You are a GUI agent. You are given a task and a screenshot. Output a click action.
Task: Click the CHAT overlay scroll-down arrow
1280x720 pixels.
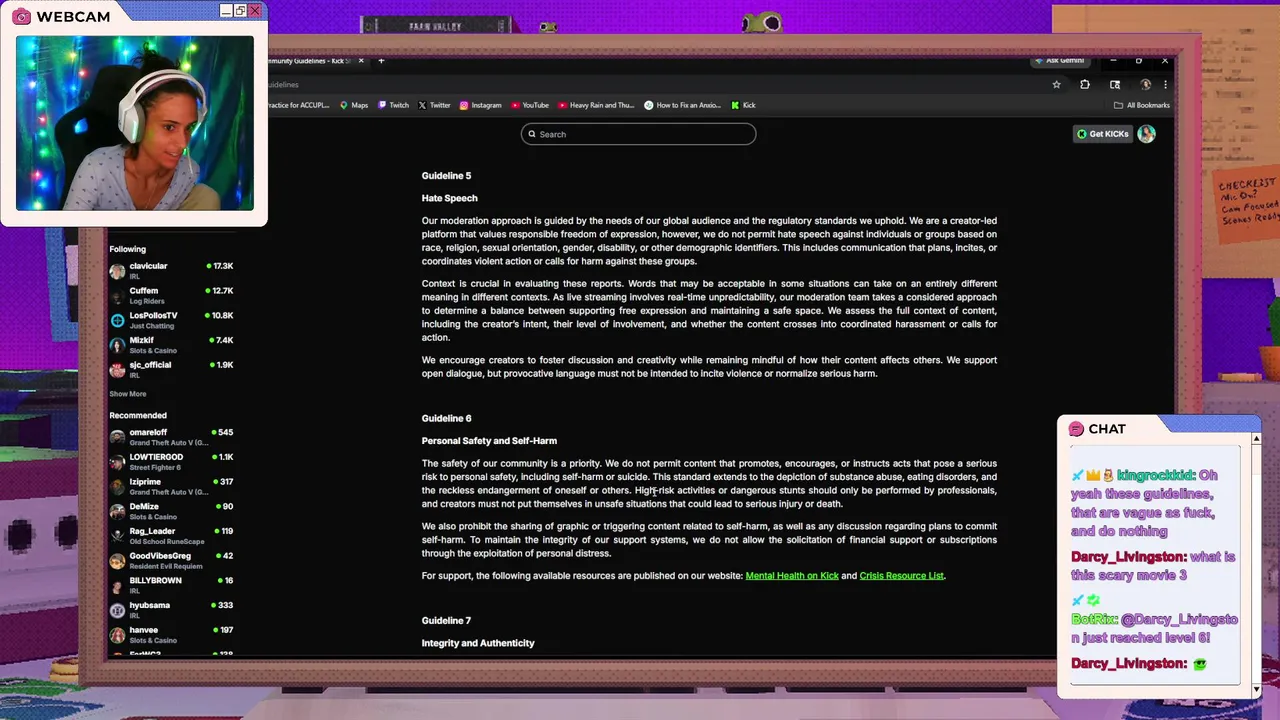1256,689
